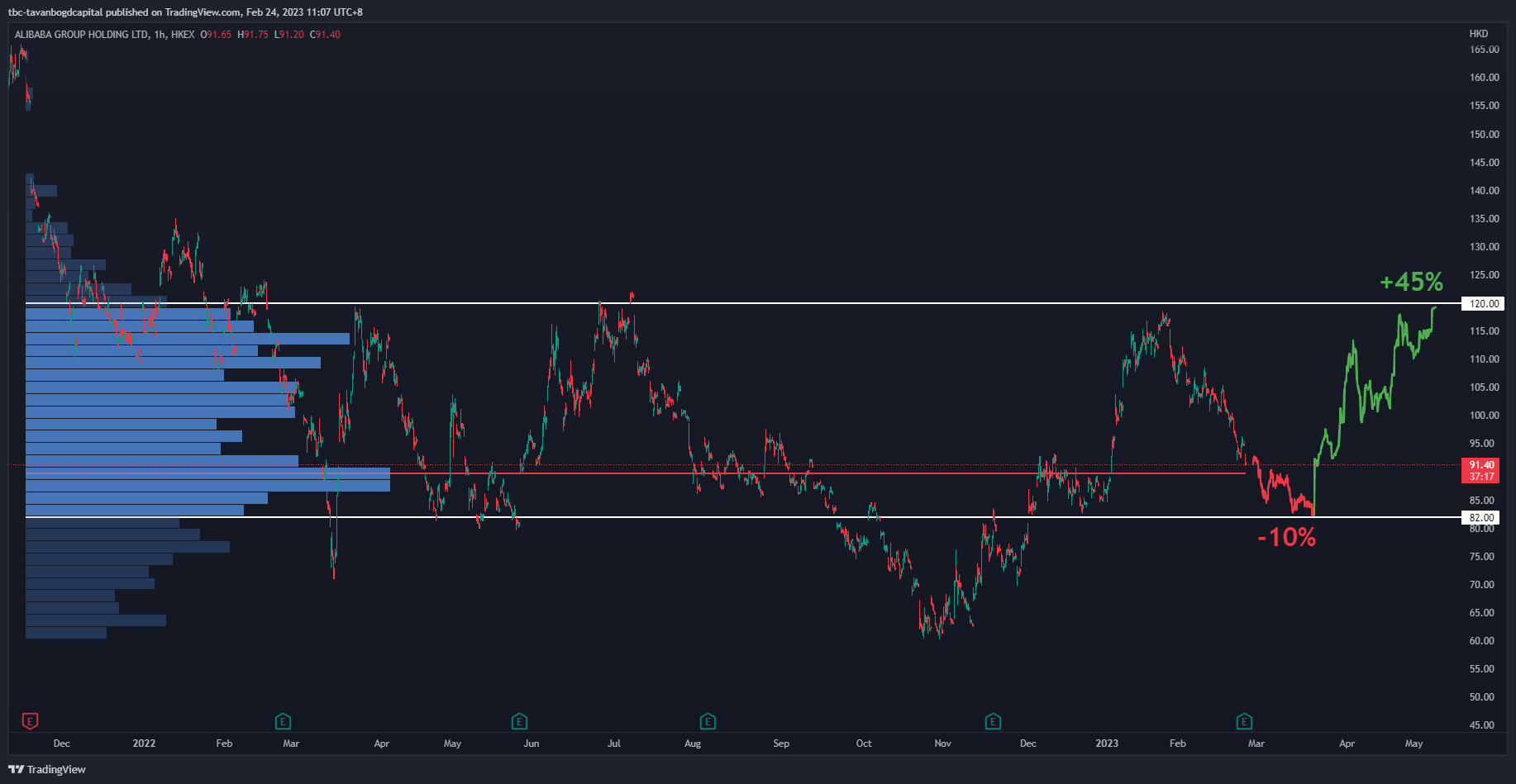This screenshot has height=784, width=1516.
Task: Open the earnings marker in late Nov 2022
Action: (x=993, y=721)
